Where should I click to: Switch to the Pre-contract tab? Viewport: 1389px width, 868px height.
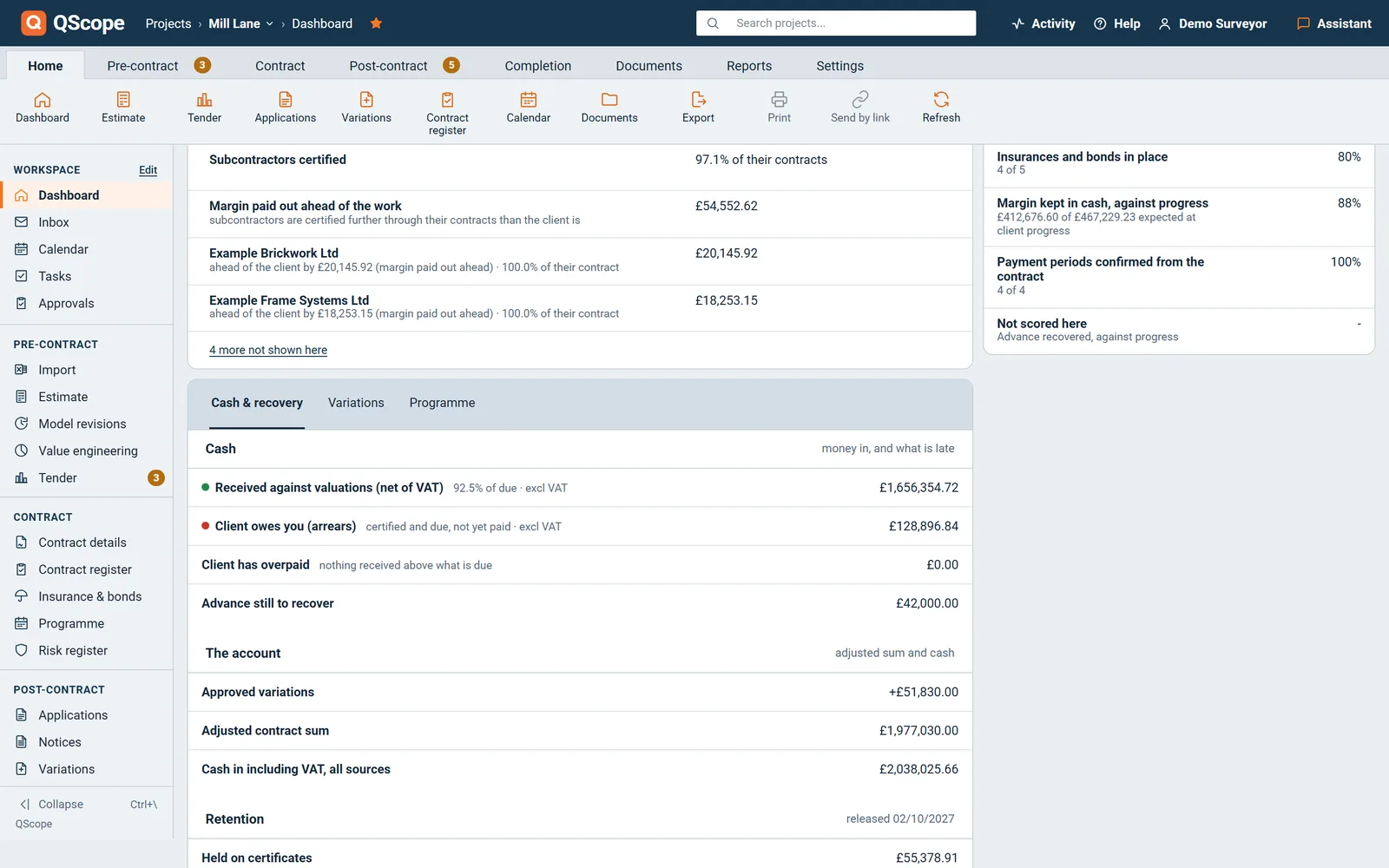[x=158, y=65]
